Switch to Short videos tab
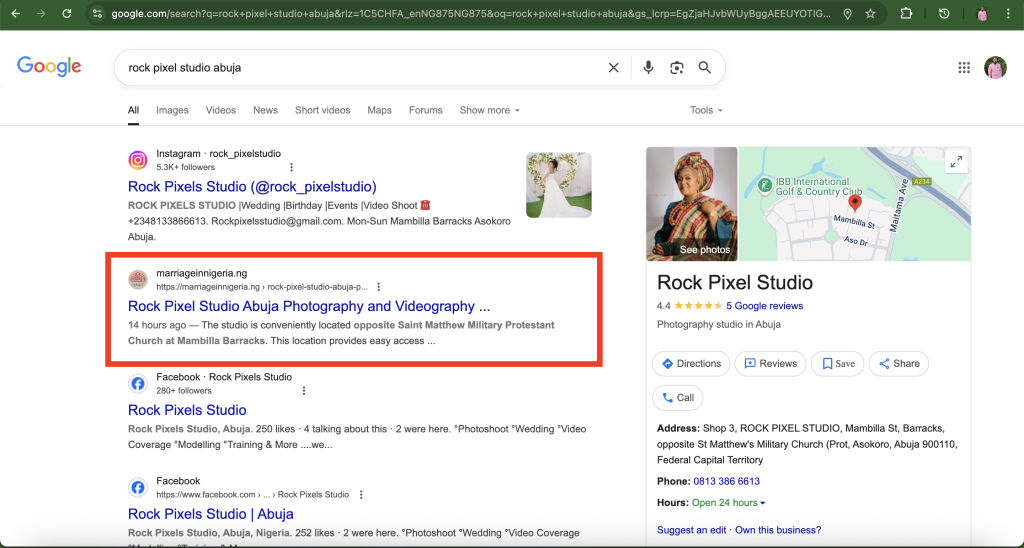Viewport: 1024px width, 548px height. click(x=323, y=110)
